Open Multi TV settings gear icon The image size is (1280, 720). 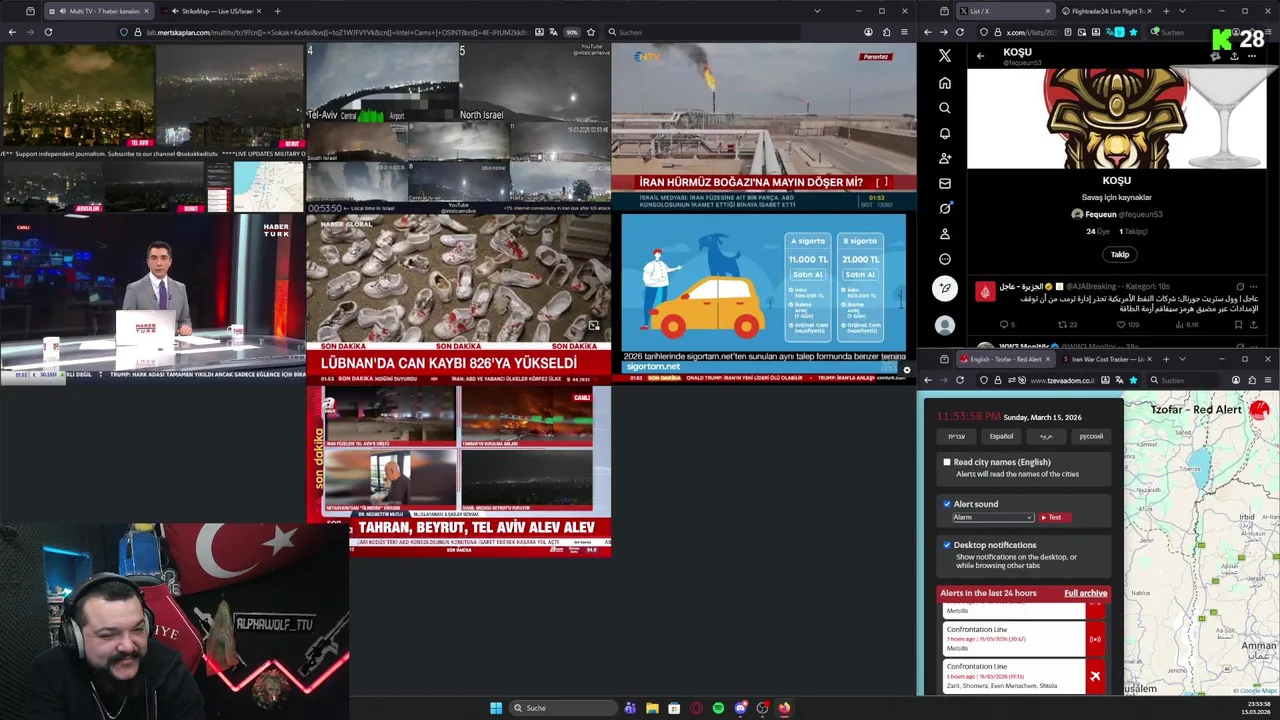907,370
